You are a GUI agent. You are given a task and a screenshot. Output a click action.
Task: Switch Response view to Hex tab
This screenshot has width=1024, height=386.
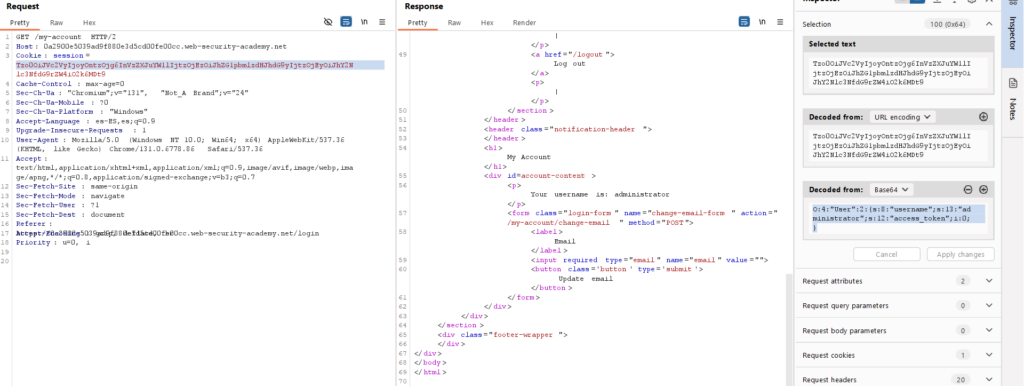pyautogui.click(x=487, y=23)
